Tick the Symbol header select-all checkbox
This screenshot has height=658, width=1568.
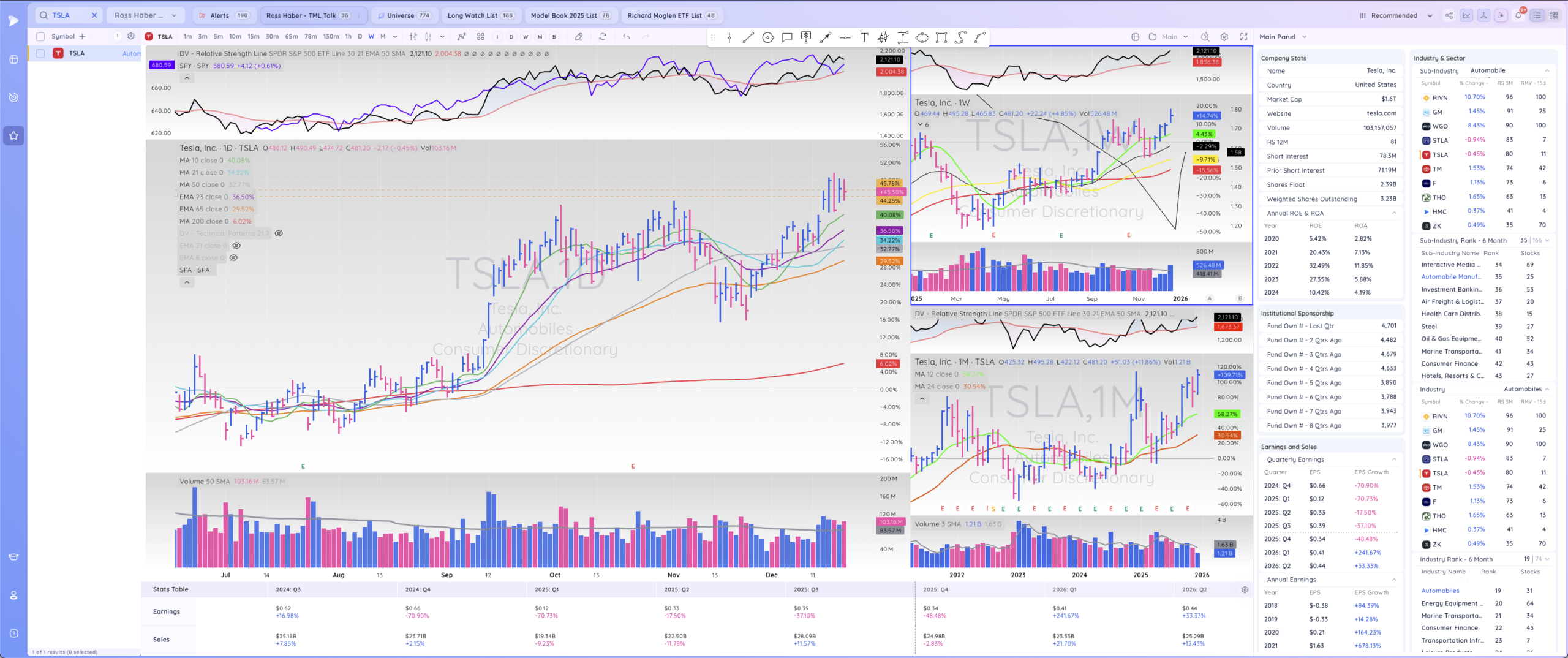coord(40,37)
